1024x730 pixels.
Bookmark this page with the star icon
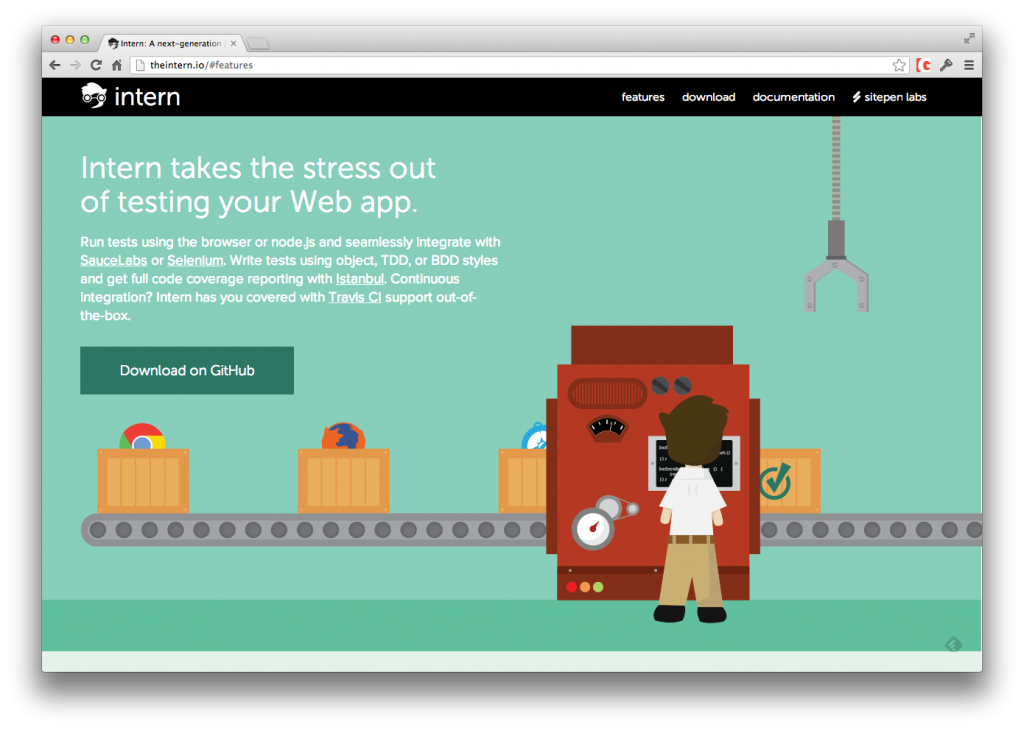[x=899, y=65]
